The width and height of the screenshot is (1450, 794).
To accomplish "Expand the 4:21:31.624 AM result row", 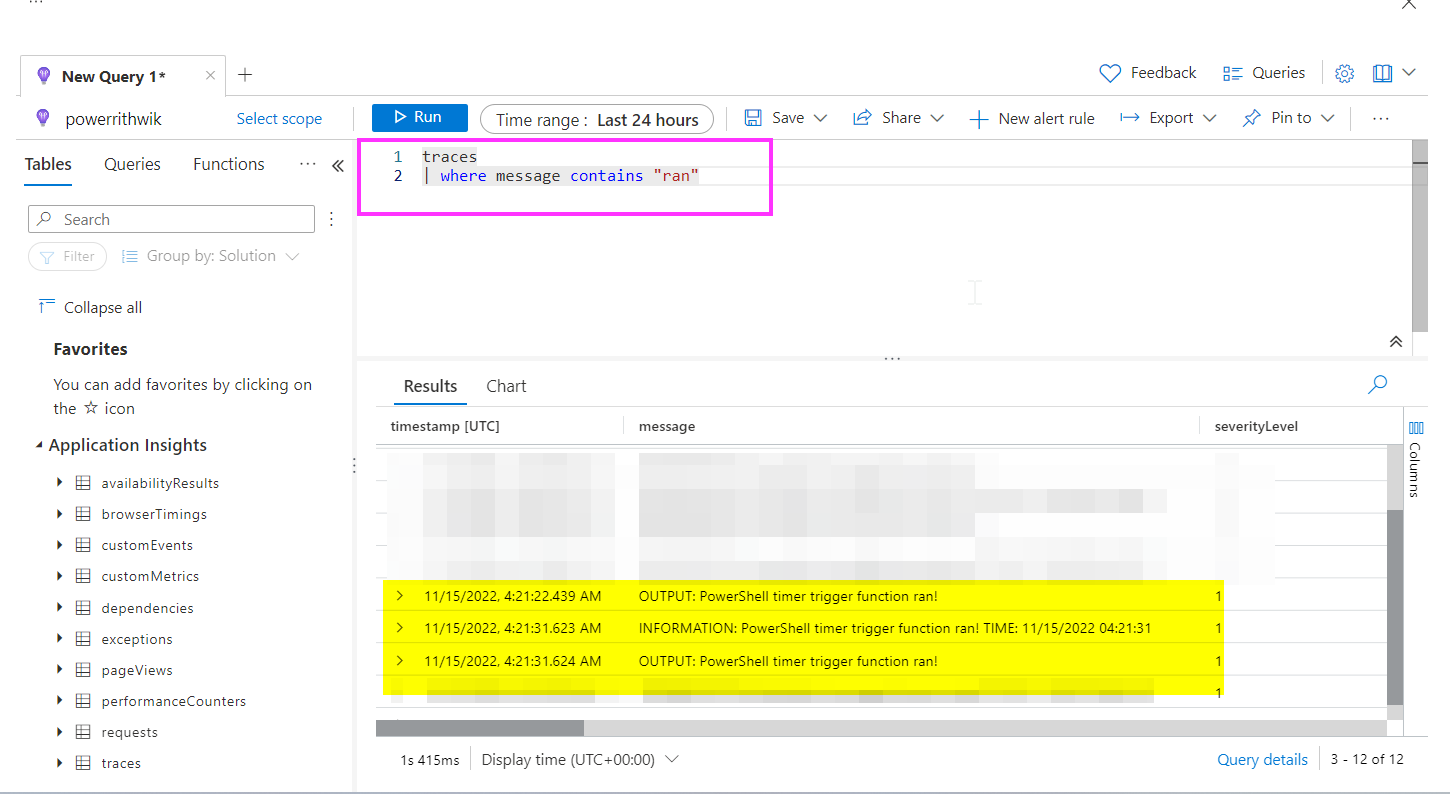I will (x=400, y=661).
